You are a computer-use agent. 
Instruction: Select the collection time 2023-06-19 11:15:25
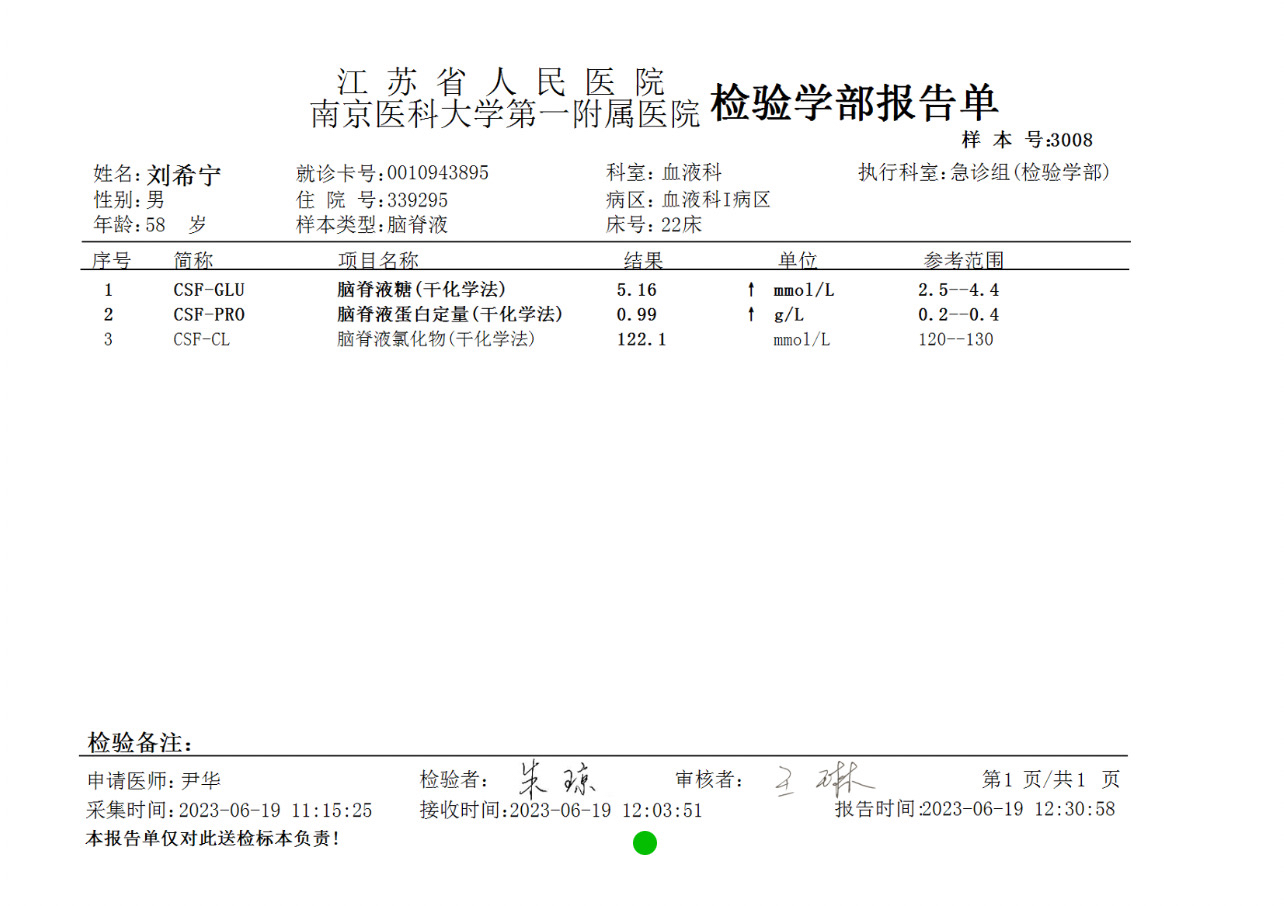click(x=275, y=810)
